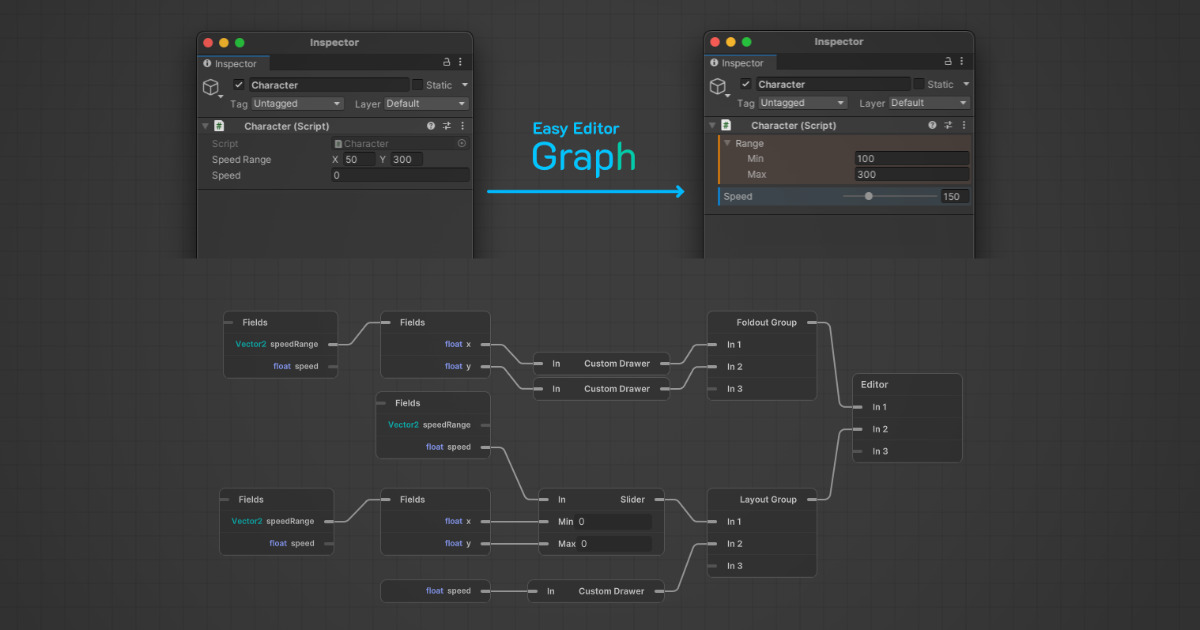
Task: Click the Speed slider handle in the right Inspector
Action: tap(869, 196)
